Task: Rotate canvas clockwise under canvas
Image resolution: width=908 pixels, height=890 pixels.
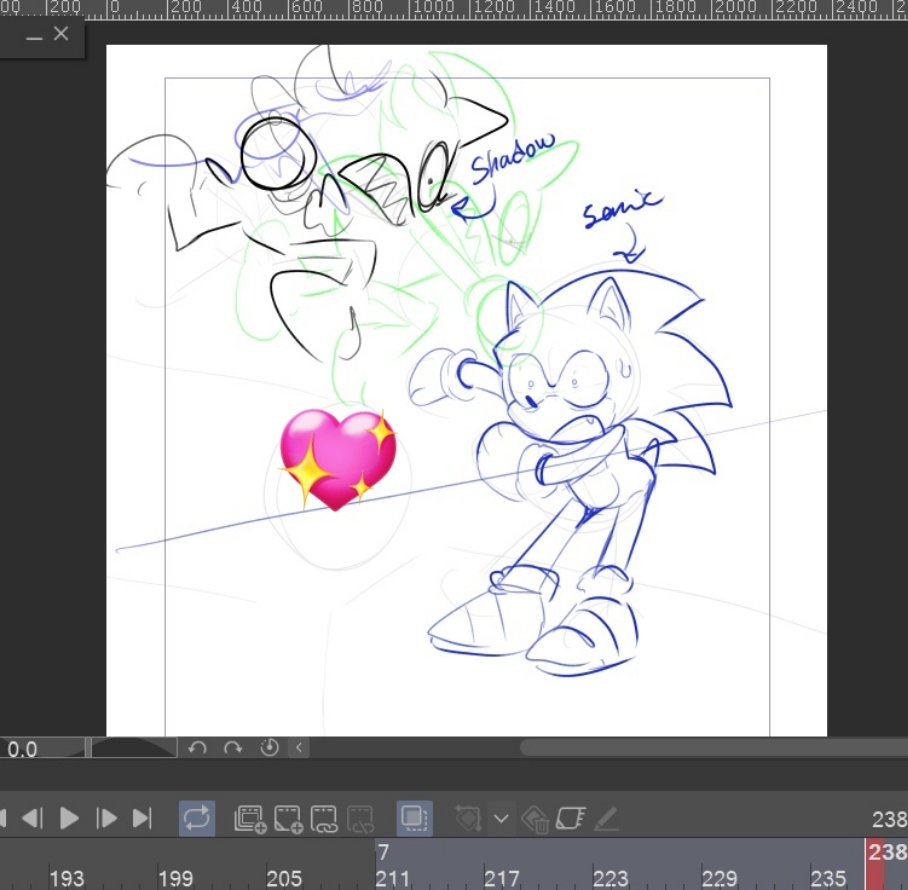Action: 233,748
